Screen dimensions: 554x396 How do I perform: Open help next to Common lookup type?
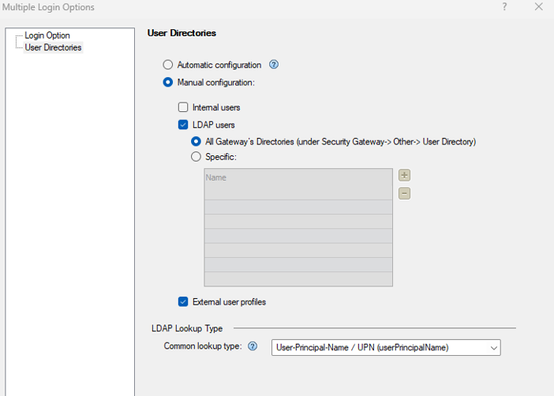(252, 346)
